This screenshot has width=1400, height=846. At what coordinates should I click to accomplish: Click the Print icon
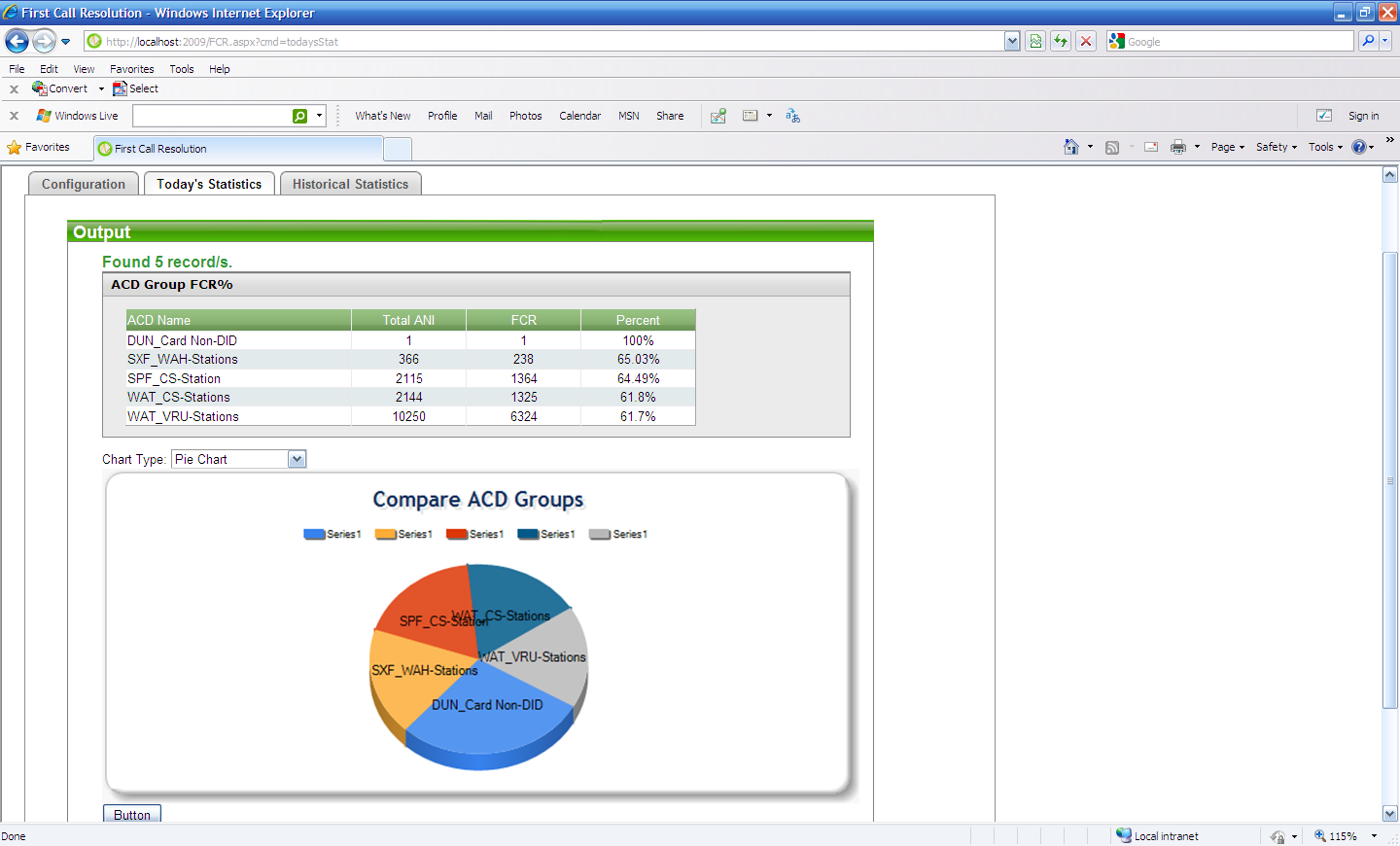pos(1178,147)
